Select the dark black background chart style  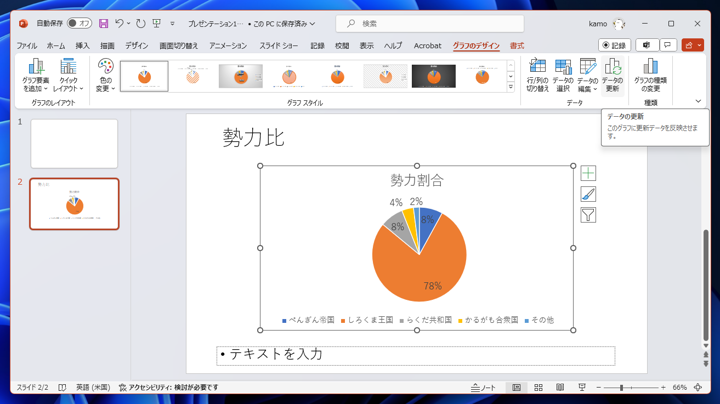click(433, 76)
